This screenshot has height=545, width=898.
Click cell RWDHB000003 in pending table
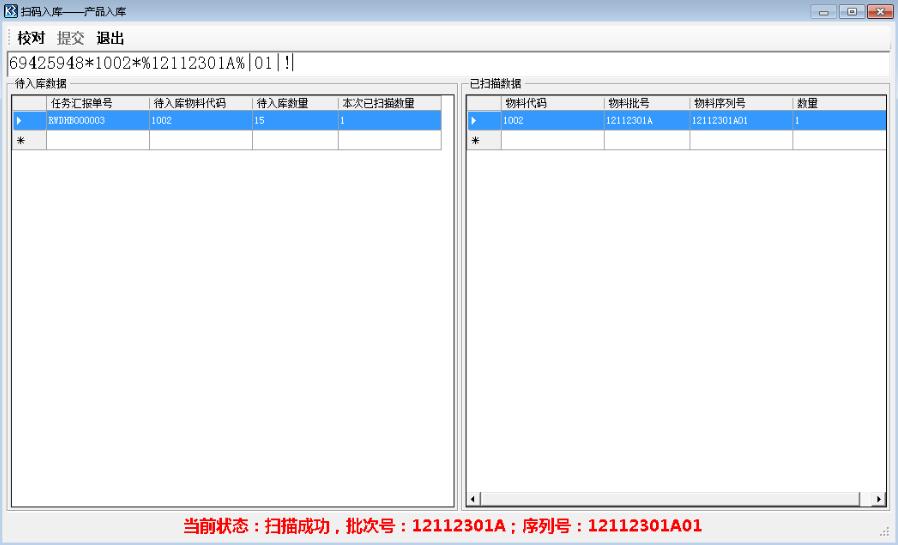pyautogui.click(x=98, y=120)
